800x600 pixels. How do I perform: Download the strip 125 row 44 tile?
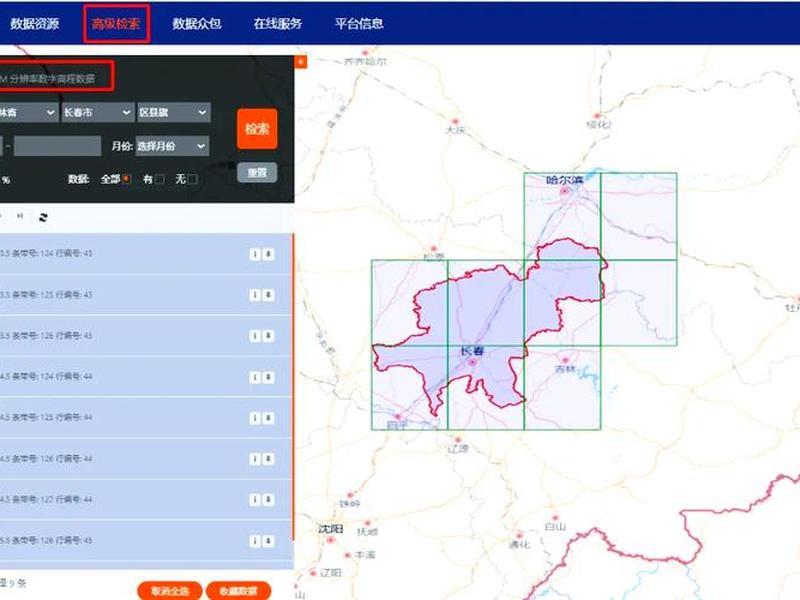point(268,418)
